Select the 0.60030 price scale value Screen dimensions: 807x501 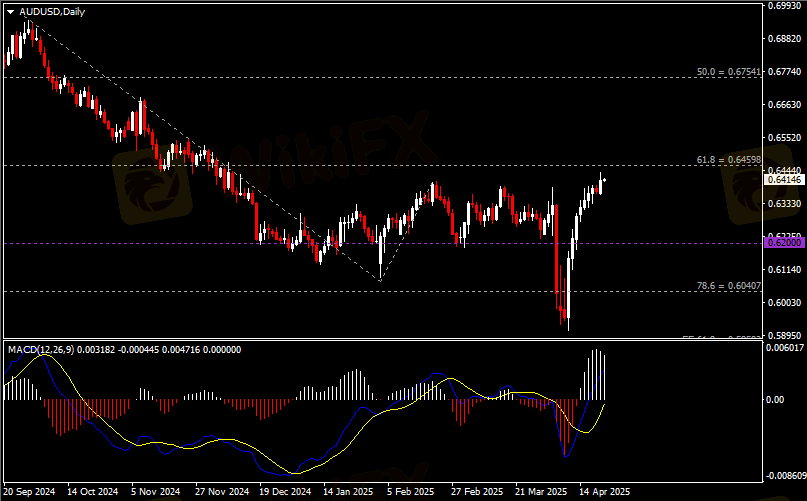(x=784, y=302)
